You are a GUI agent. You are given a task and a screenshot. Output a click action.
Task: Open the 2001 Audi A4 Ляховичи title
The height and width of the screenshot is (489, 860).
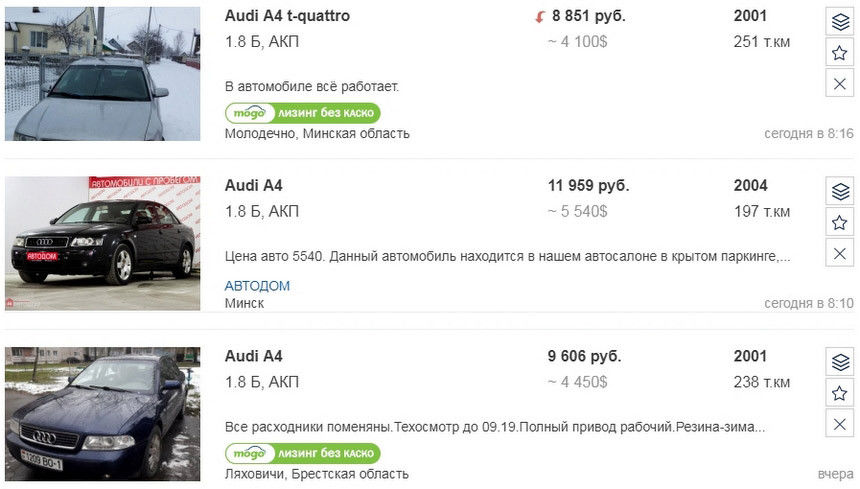point(253,356)
